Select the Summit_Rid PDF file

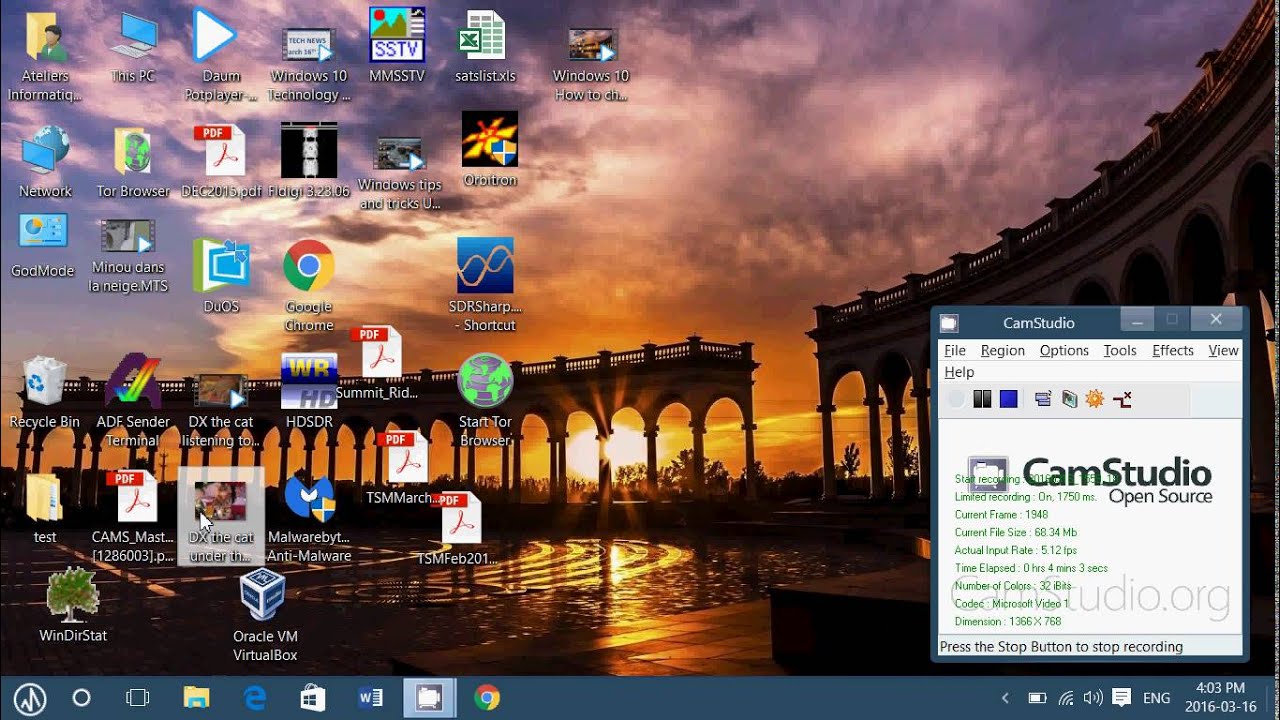tap(376, 362)
